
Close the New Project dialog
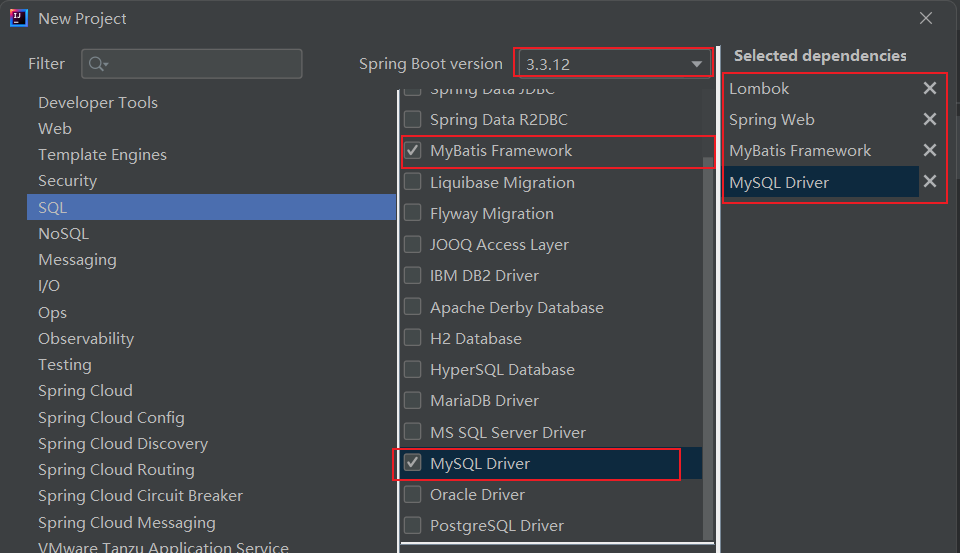point(926,18)
